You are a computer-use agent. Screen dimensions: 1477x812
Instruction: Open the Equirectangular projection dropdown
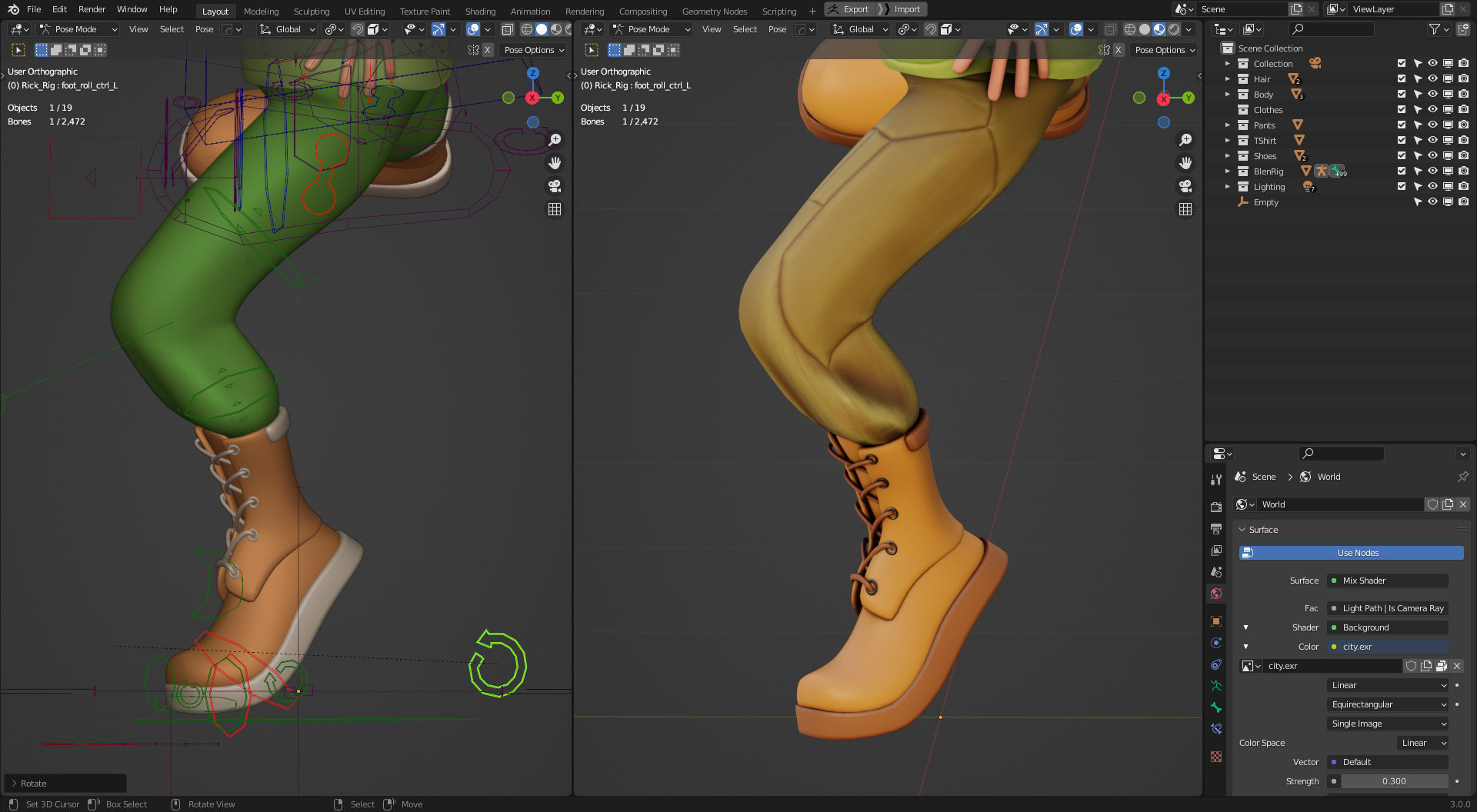tap(1389, 704)
